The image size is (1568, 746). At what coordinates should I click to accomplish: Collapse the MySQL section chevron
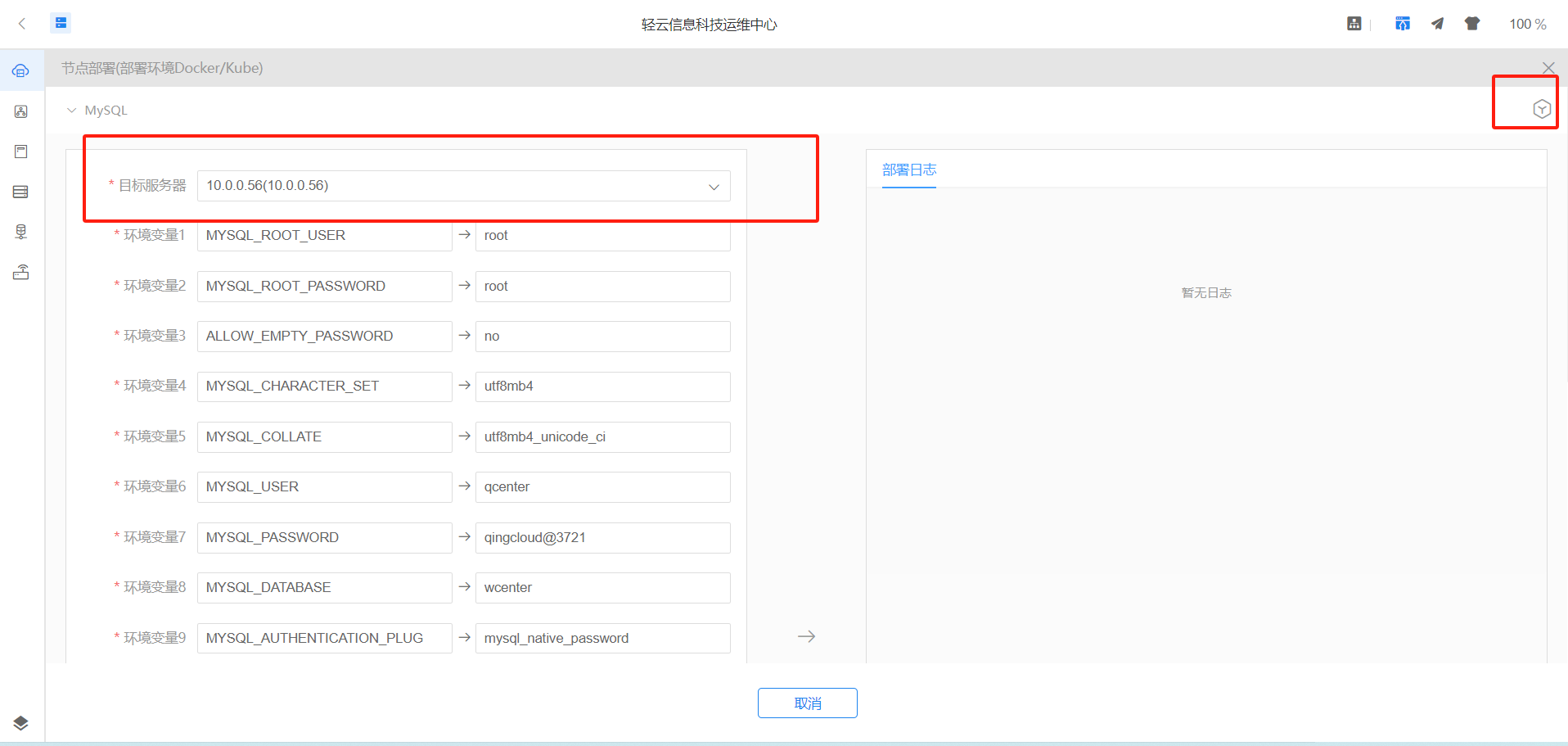tap(71, 110)
